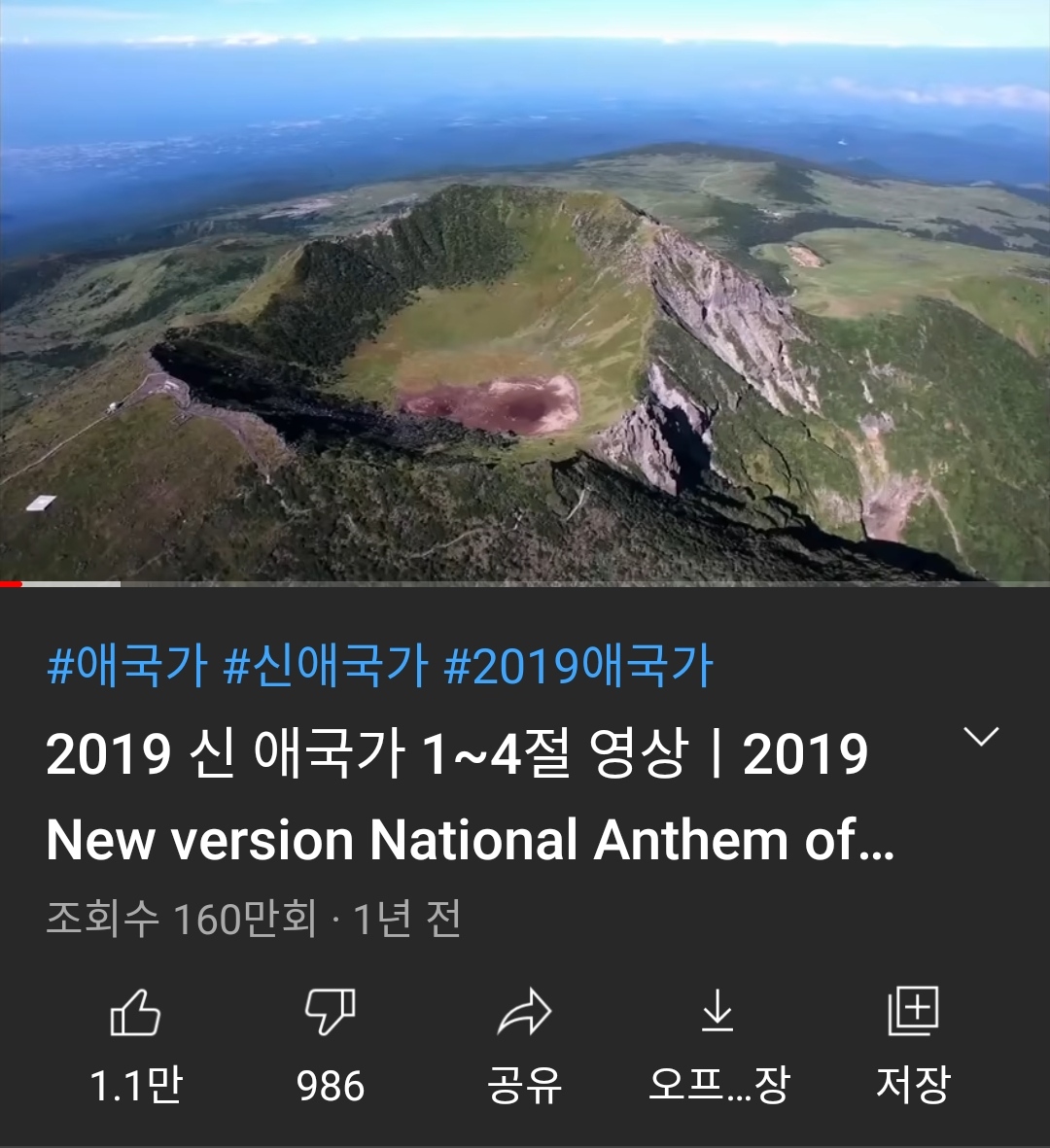This screenshot has height=1148, width=1050.
Task: Tap the offline download arrow icon
Action: 717,1010
